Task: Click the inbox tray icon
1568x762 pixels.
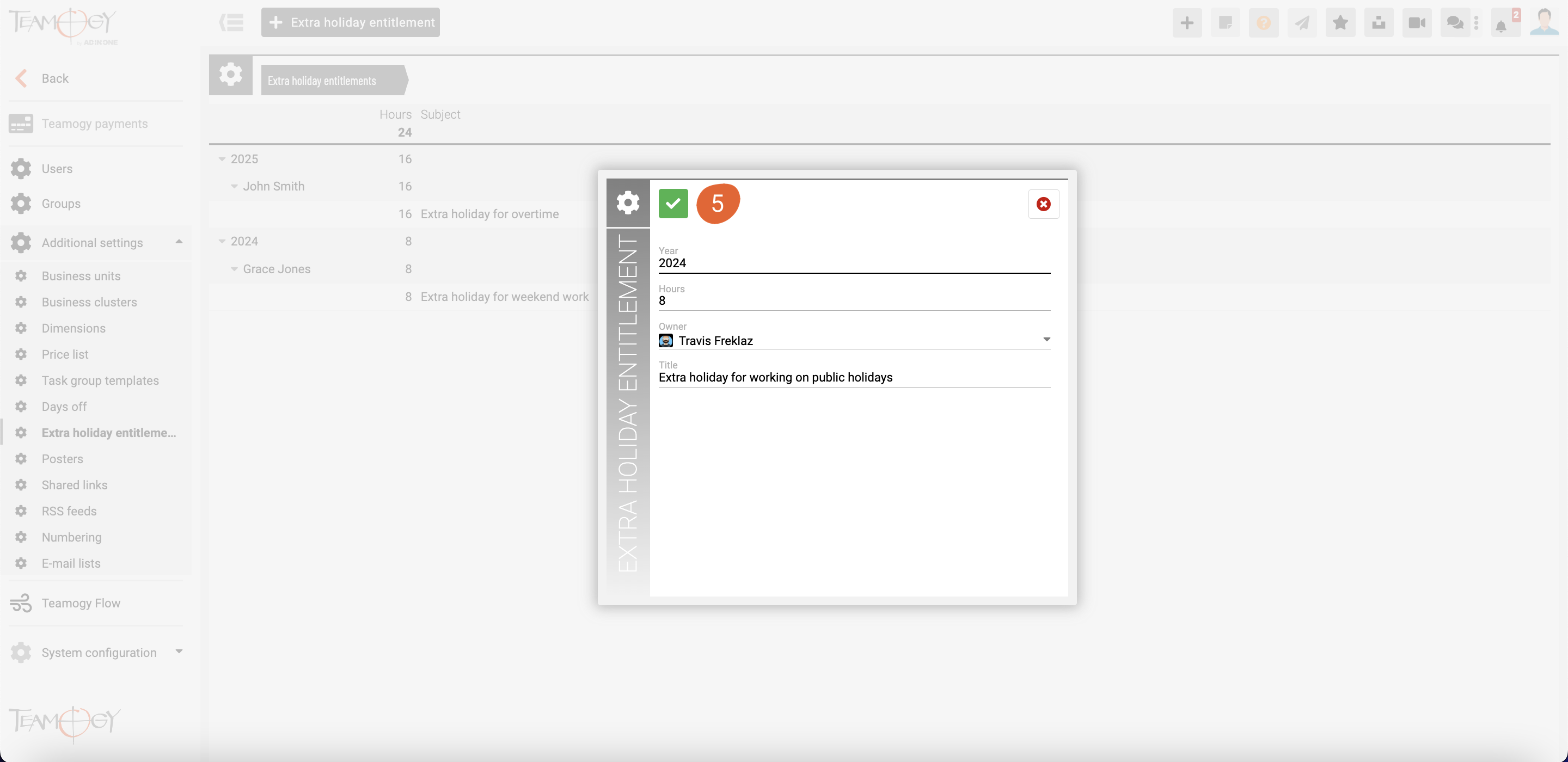Action: click(x=1379, y=23)
